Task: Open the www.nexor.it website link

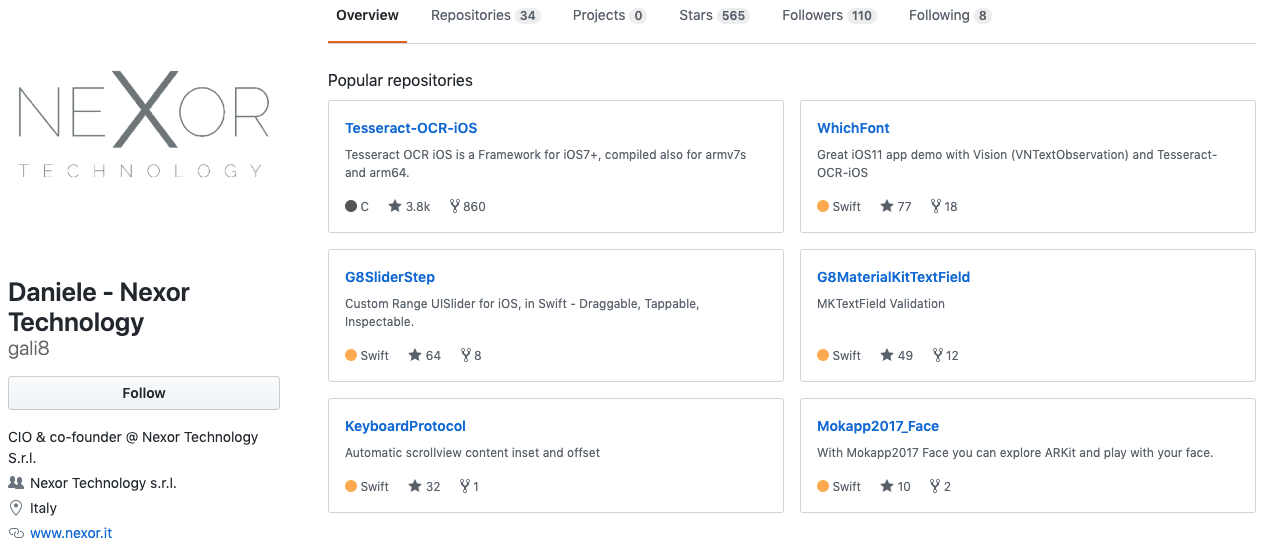Action: [71, 533]
